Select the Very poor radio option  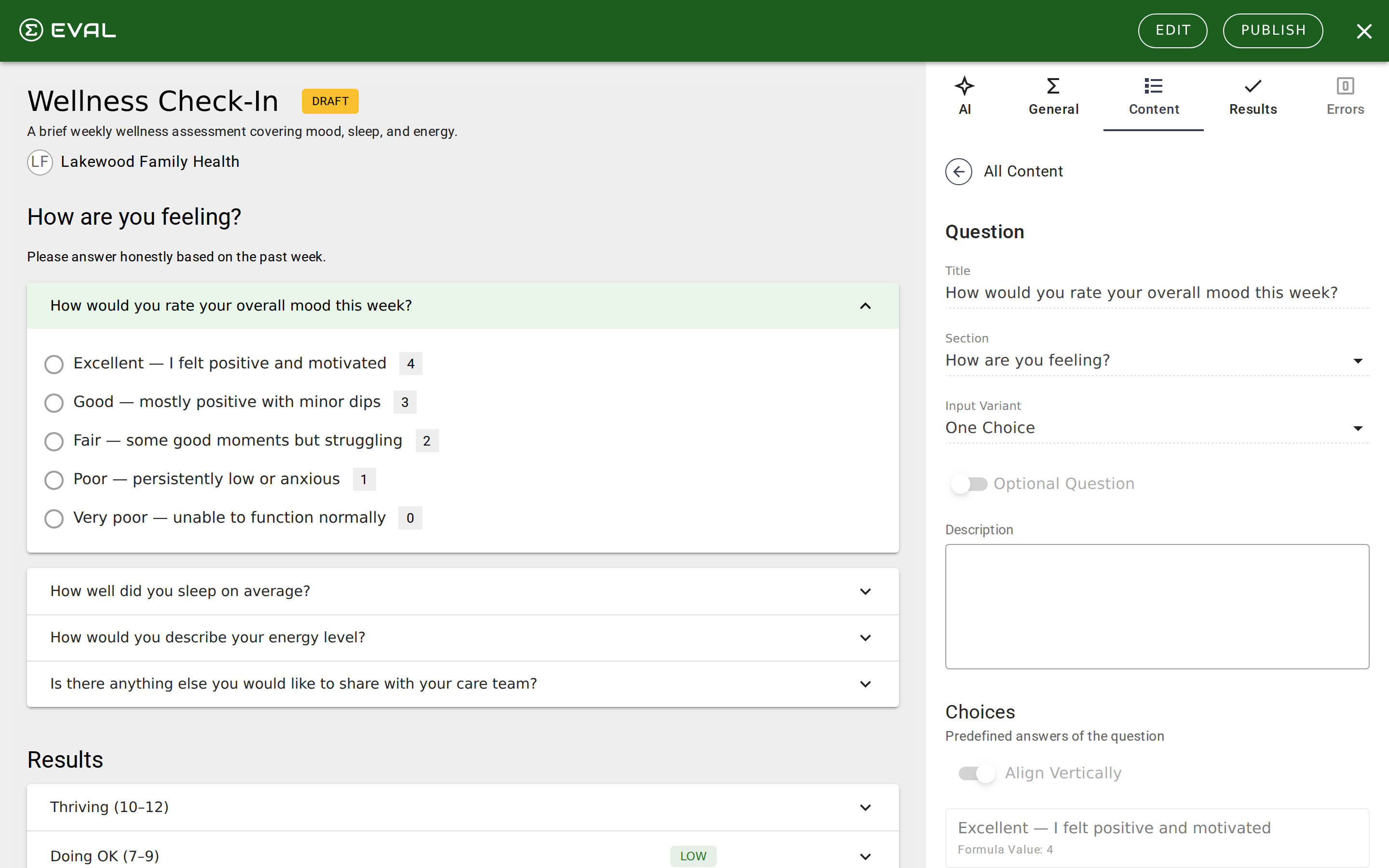tap(54, 518)
